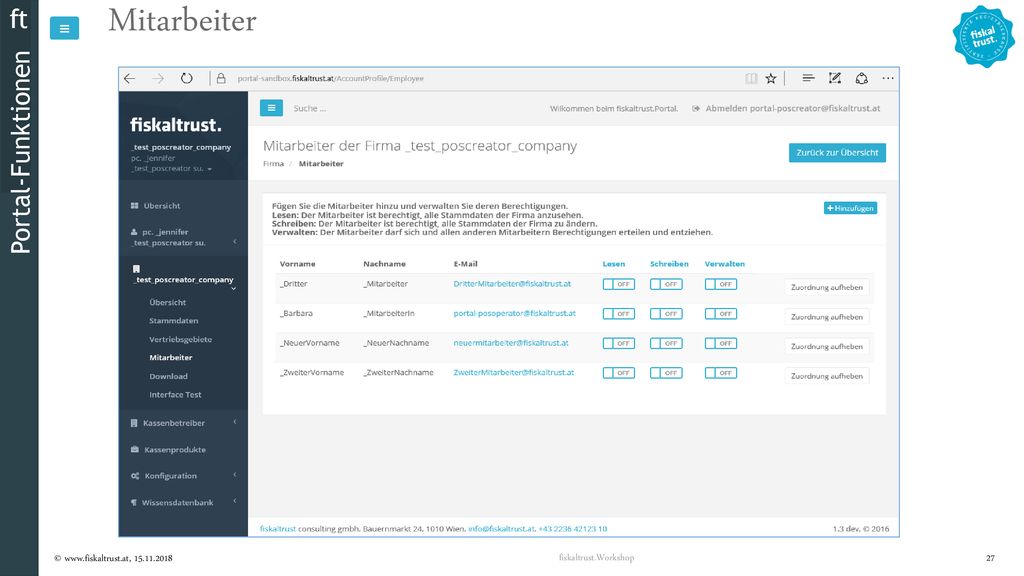Open portal-posoperator@fiskaltrust.at email link
Viewport: 1024px width, 576px height.
pos(515,313)
